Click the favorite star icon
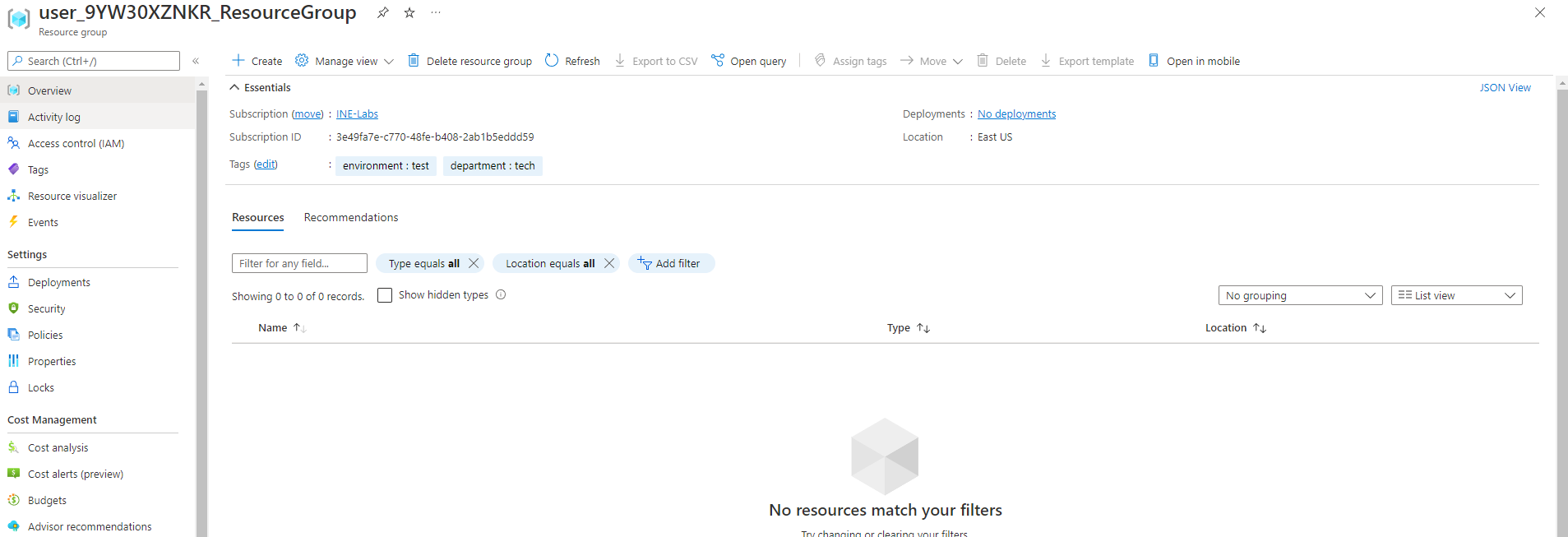The height and width of the screenshot is (537, 1568). coord(409,12)
